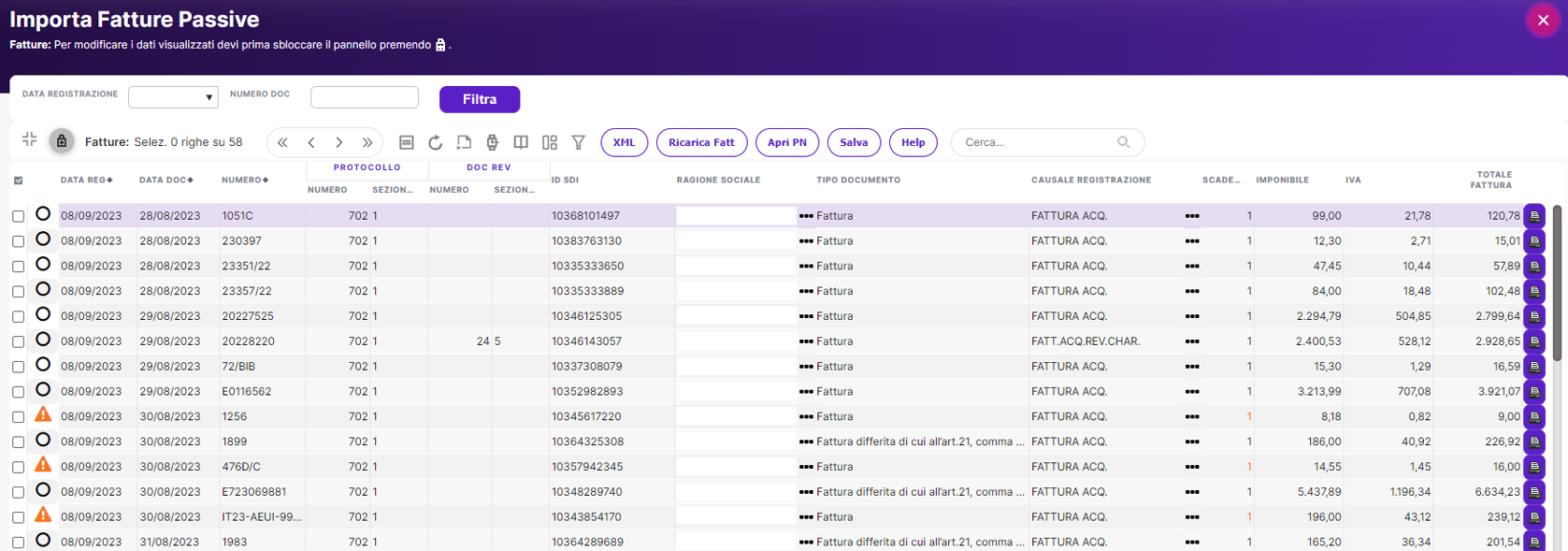1568x551 pixels.
Task: Tick the checkbox for invoice 1051C
Action: [19, 216]
